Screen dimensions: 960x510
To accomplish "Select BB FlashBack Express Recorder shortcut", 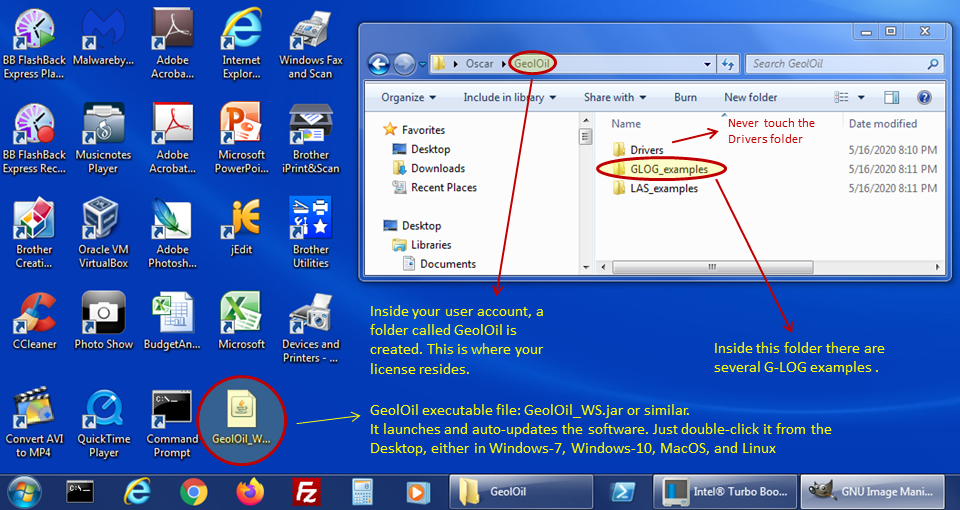I will click(34, 139).
